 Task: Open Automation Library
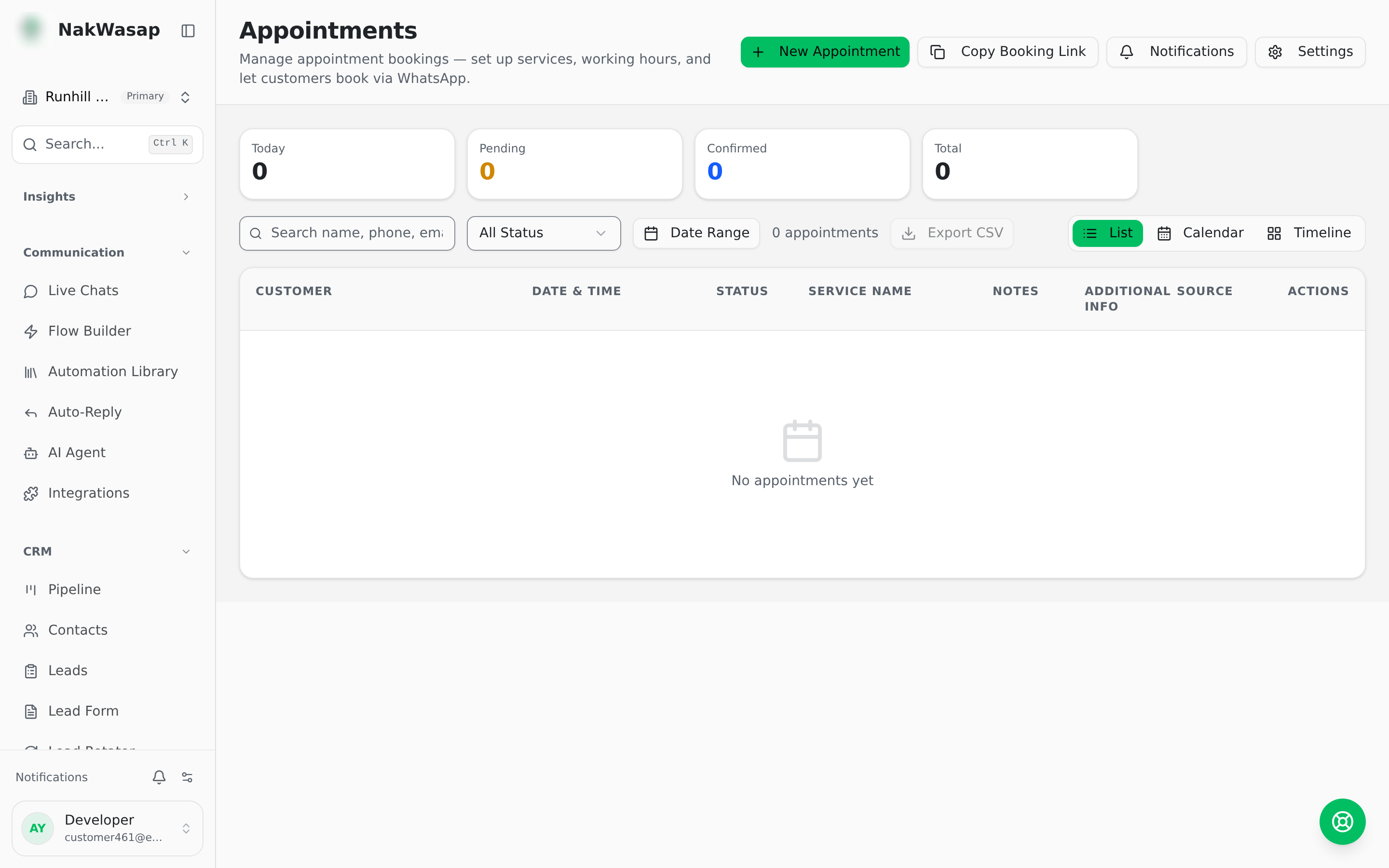tap(108, 372)
